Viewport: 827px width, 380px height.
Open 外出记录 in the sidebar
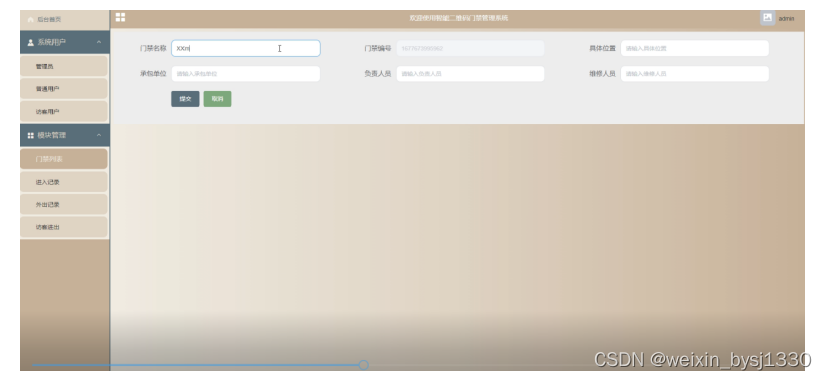(x=64, y=205)
